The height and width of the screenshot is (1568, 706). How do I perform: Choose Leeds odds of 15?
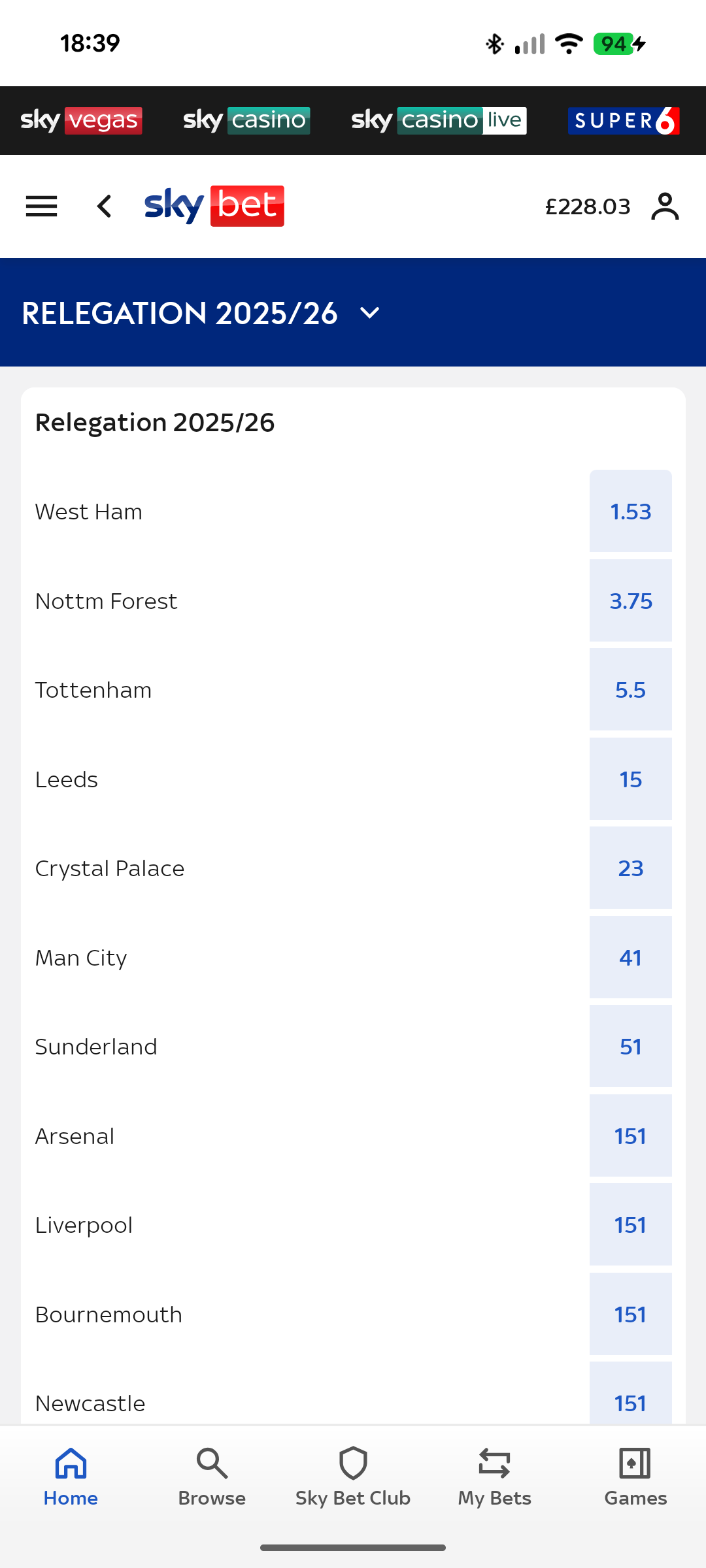pos(630,779)
